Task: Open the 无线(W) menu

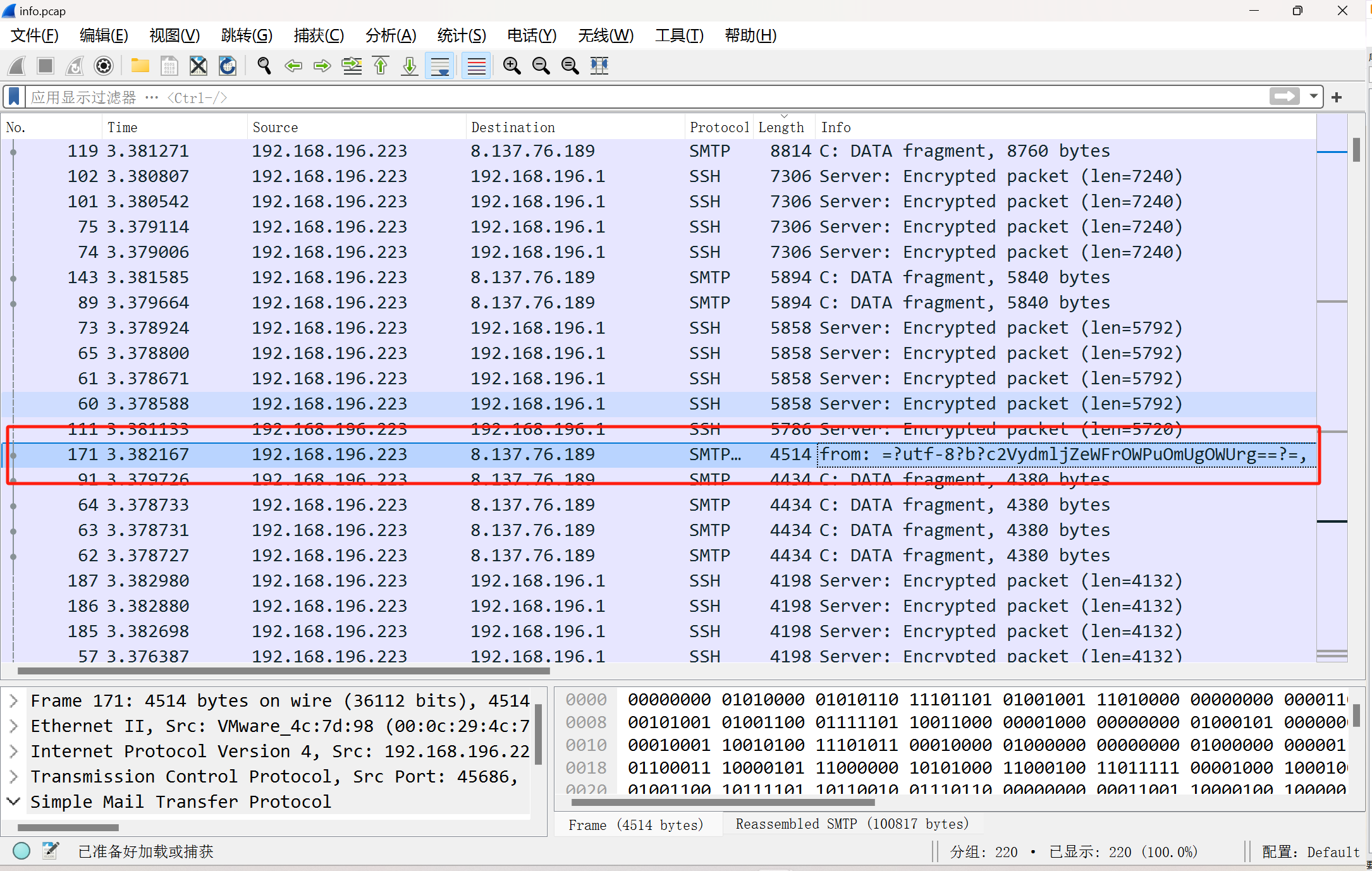Action: point(606,35)
